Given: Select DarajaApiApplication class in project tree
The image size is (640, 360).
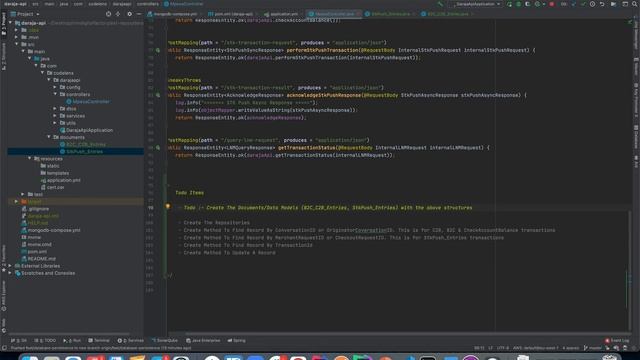Looking at the screenshot, I should point(87,130).
